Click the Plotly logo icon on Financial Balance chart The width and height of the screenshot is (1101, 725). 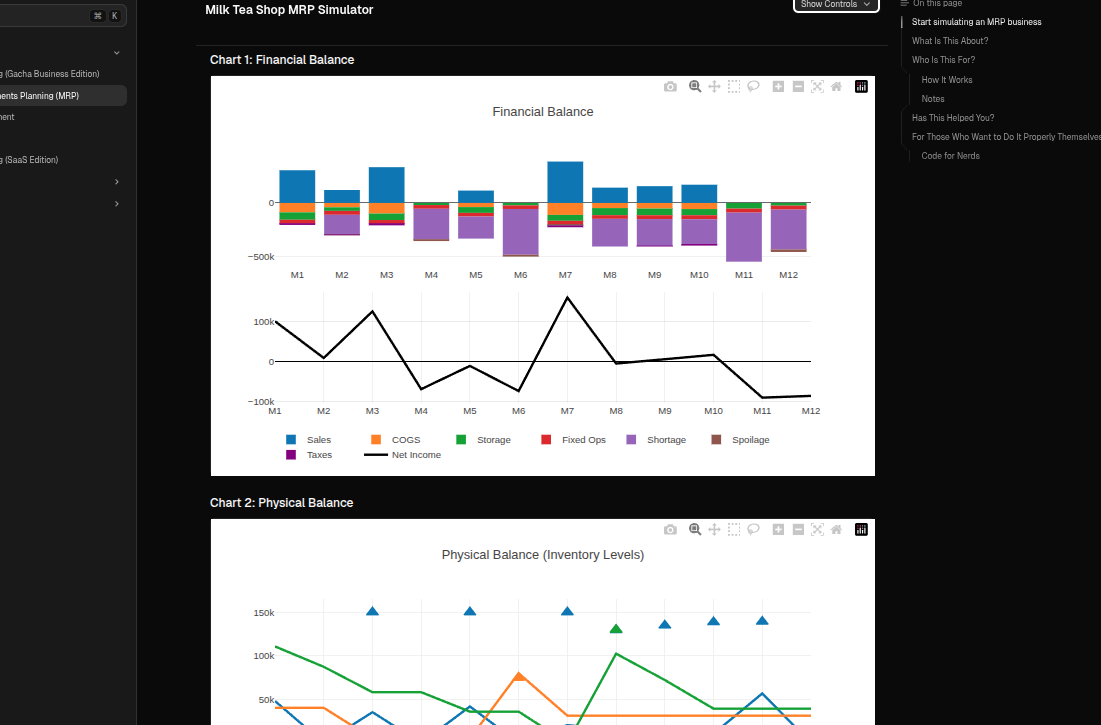pos(861,87)
